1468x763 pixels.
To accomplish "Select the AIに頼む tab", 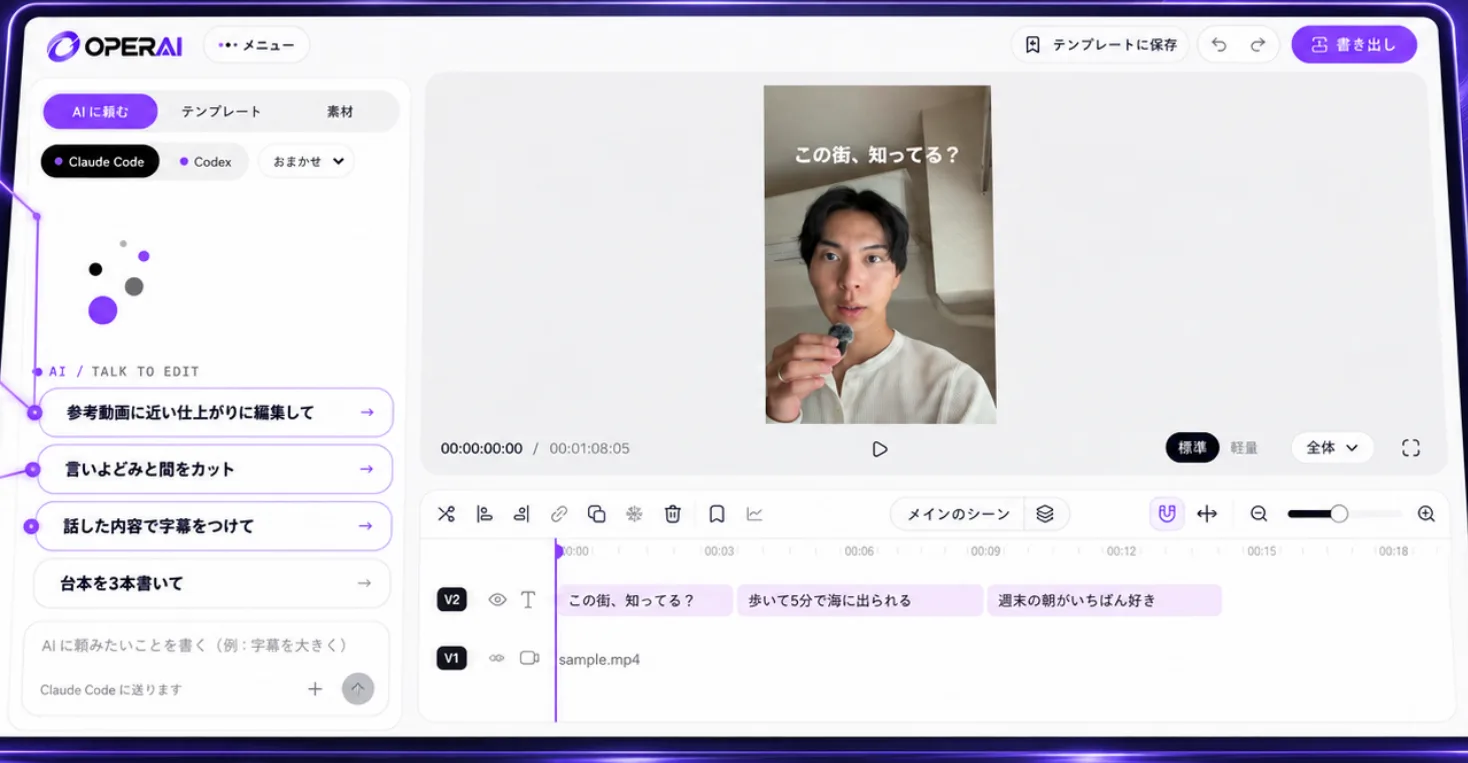I will pyautogui.click(x=100, y=112).
